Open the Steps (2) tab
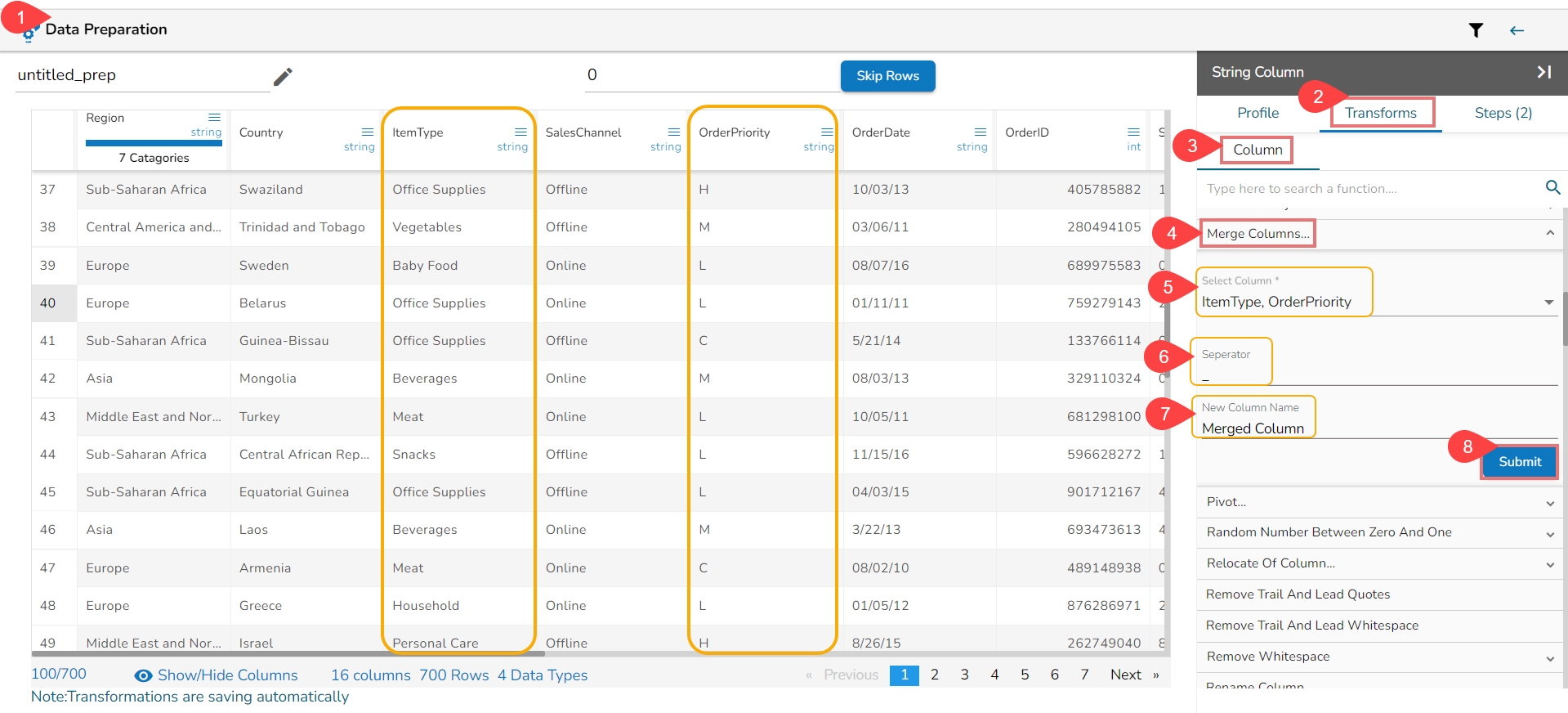Image resolution: width=1568 pixels, height=713 pixels. point(1503,113)
